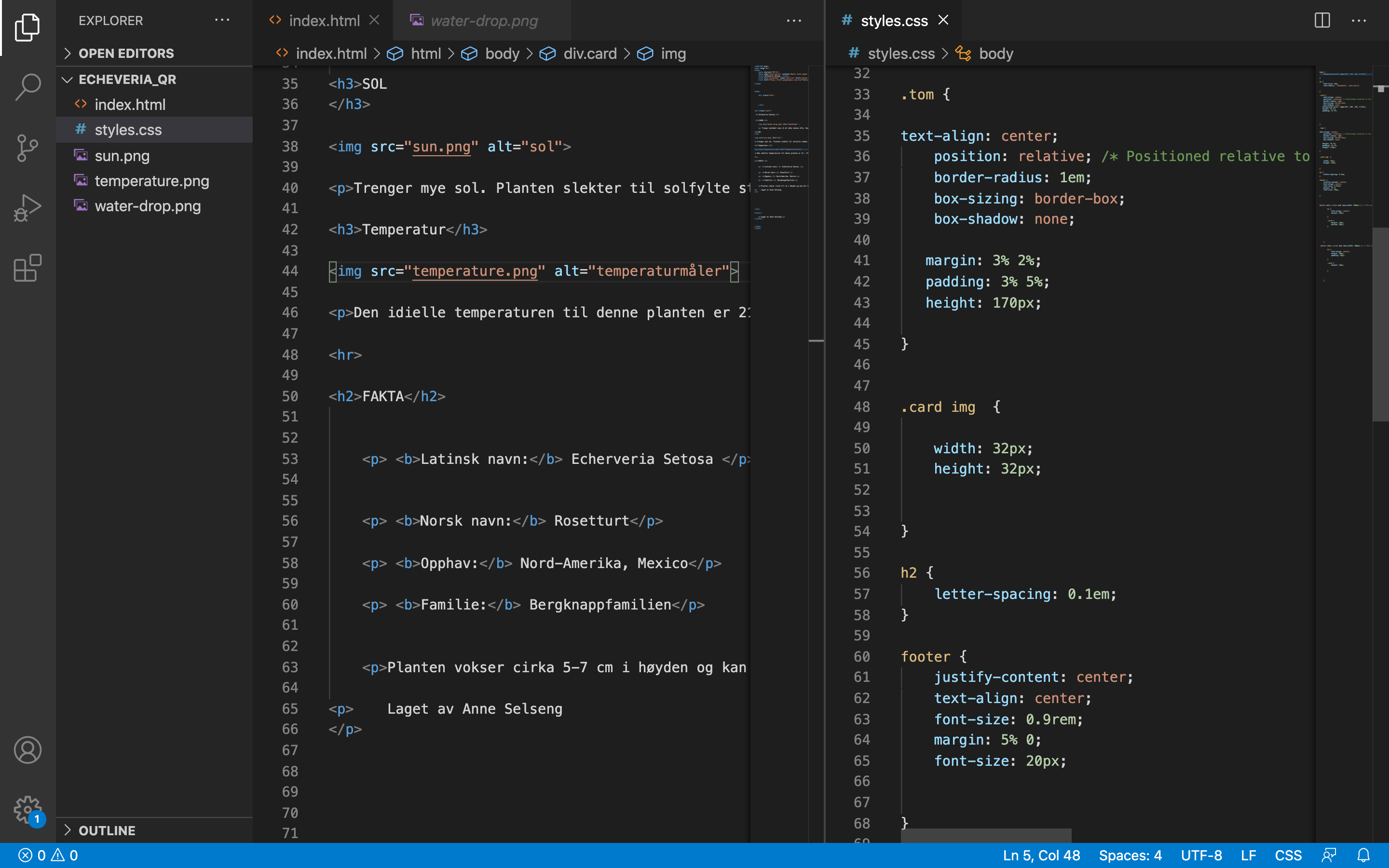Switch to the water-drop.png tab

pyautogui.click(x=483, y=21)
